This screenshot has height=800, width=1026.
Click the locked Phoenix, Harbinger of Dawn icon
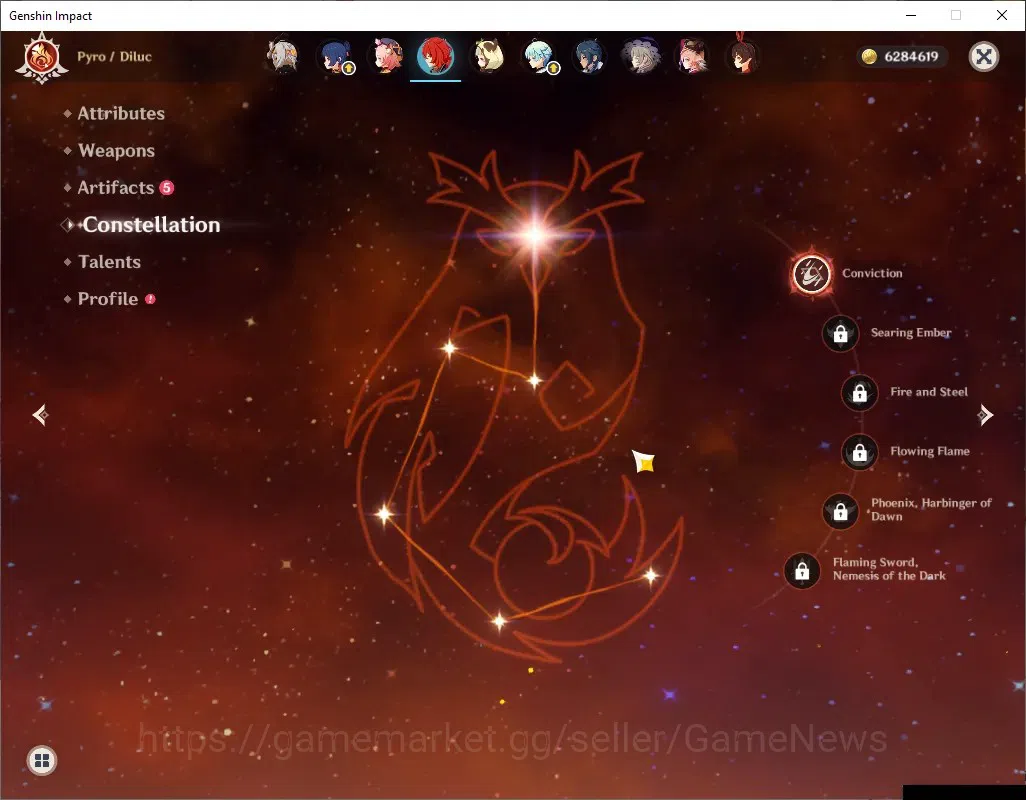click(x=841, y=511)
